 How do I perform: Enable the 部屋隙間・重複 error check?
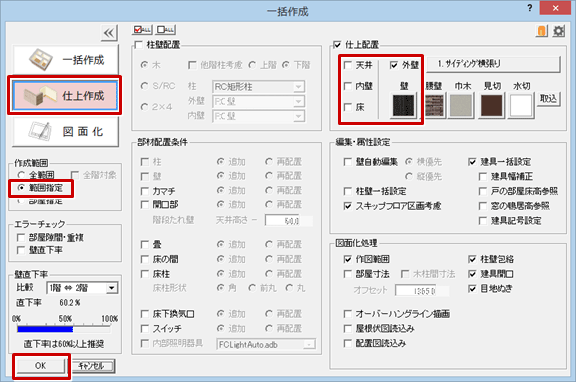[21, 238]
